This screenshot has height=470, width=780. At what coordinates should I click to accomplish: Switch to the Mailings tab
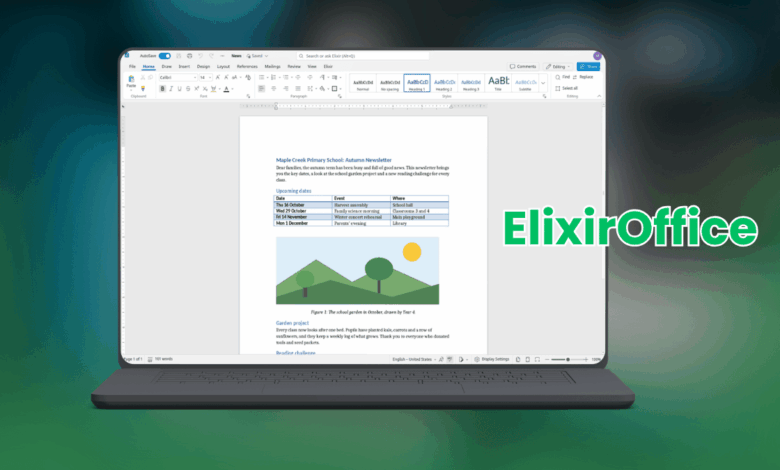[273, 66]
